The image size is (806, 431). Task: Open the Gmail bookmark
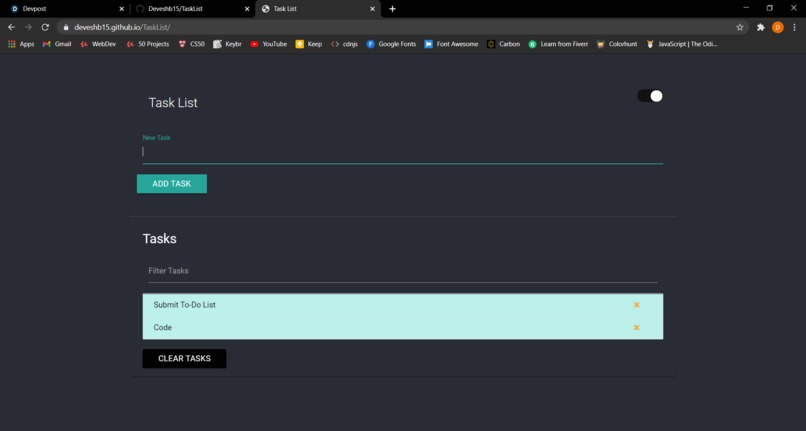(57, 44)
